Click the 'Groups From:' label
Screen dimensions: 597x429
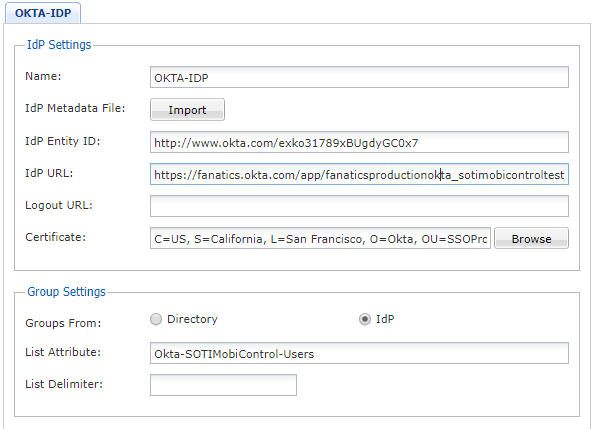[x=63, y=323]
